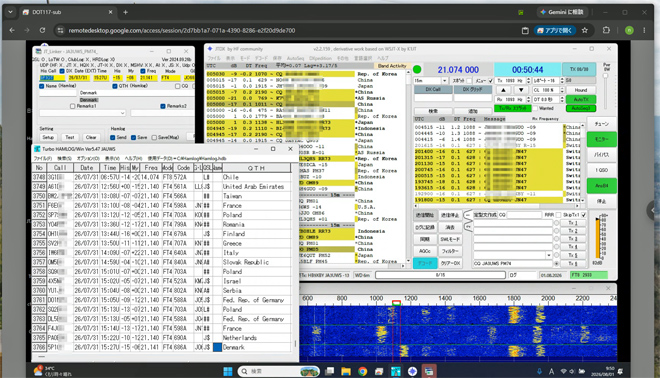
Task: Open Chrome three-dot menu
Action: pyautogui.click(x=644, y=30)
